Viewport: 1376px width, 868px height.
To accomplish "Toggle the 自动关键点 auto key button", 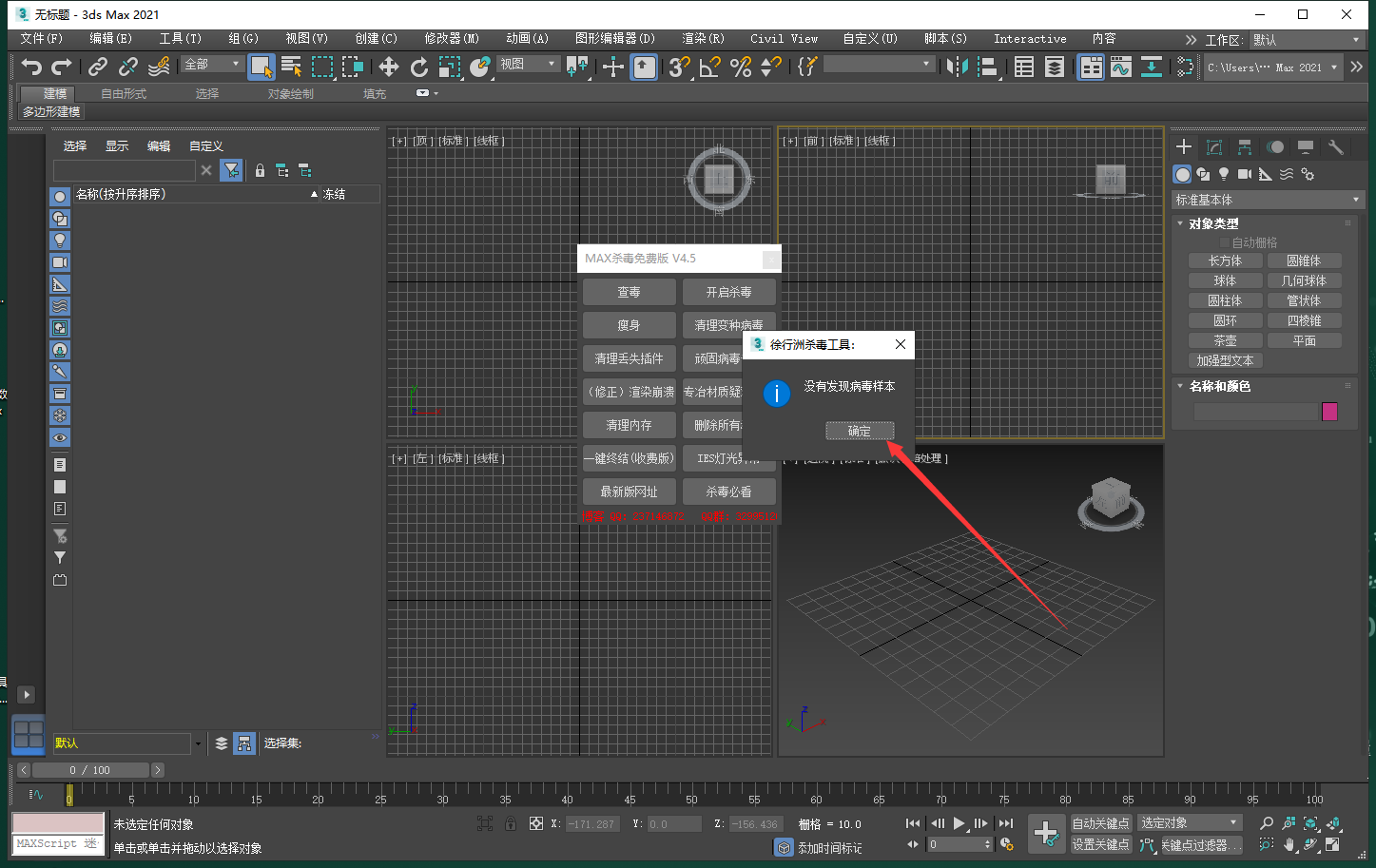I will coord(1100,823).
